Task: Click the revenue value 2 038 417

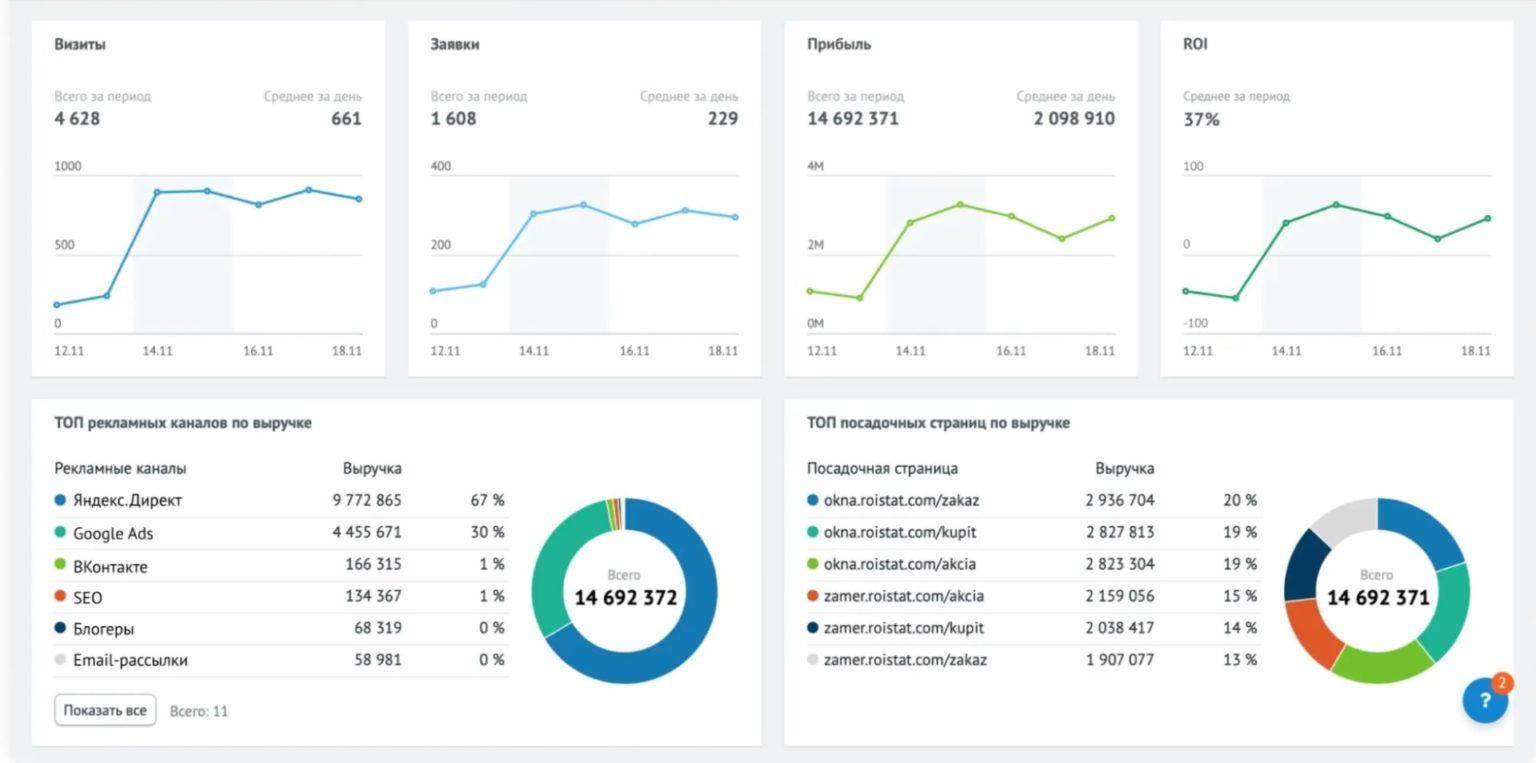Action: tap(1120, 628)
